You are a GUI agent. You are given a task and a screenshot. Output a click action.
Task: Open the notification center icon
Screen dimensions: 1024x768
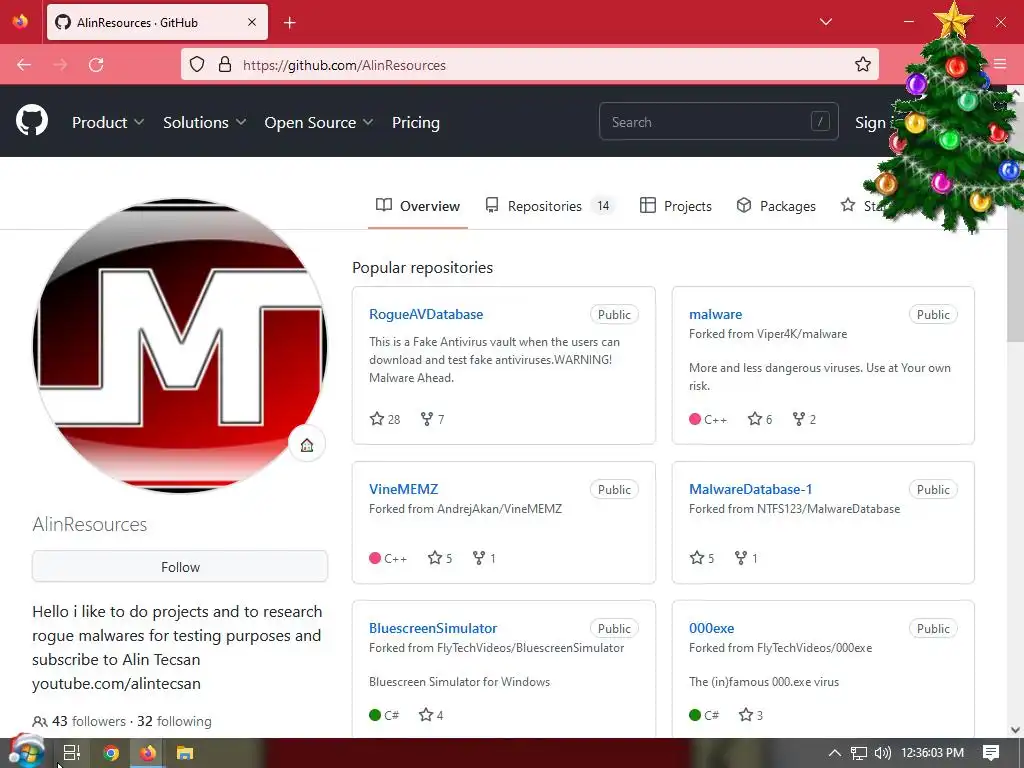(991, 753)
